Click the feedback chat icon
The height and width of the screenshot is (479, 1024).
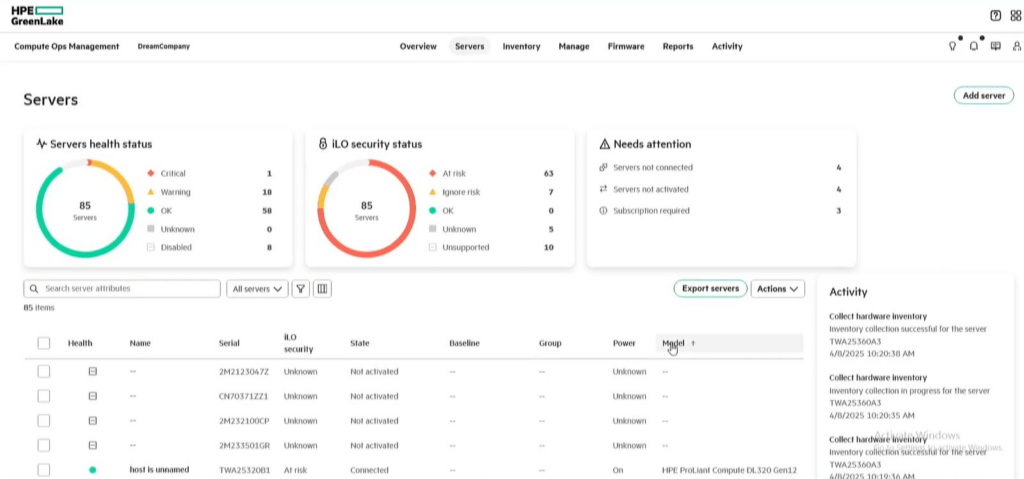(995, 46)
